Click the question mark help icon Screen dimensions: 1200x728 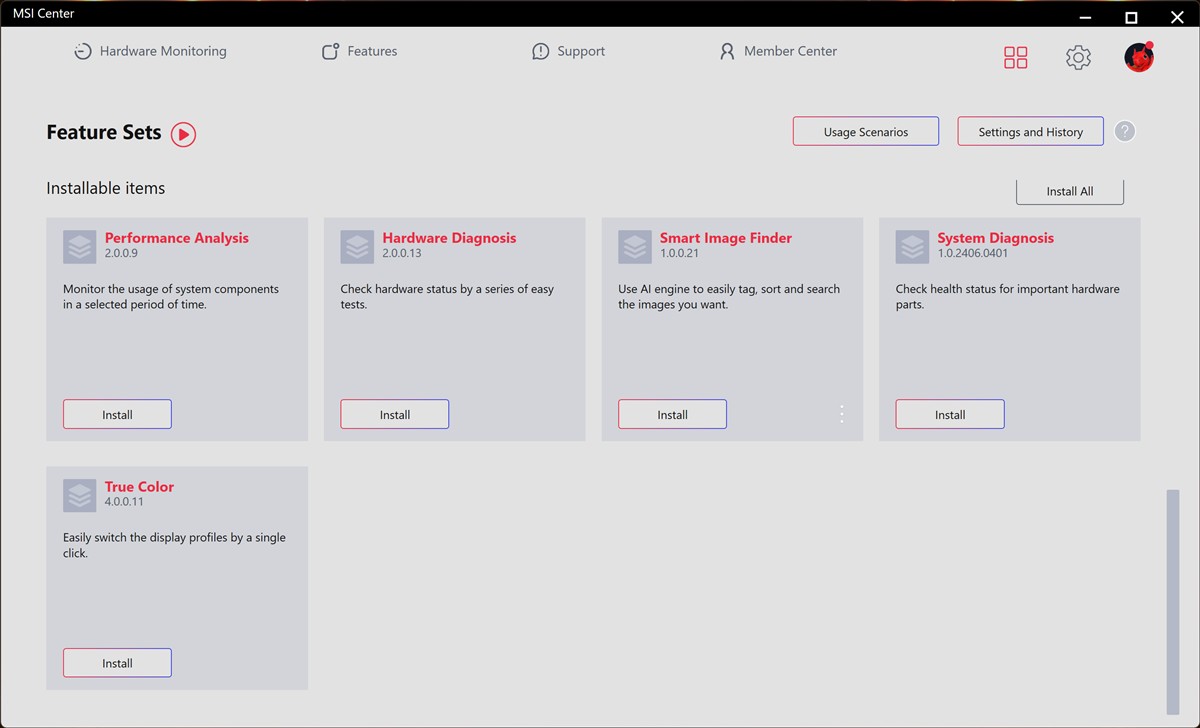click(x=1125, y=131)
